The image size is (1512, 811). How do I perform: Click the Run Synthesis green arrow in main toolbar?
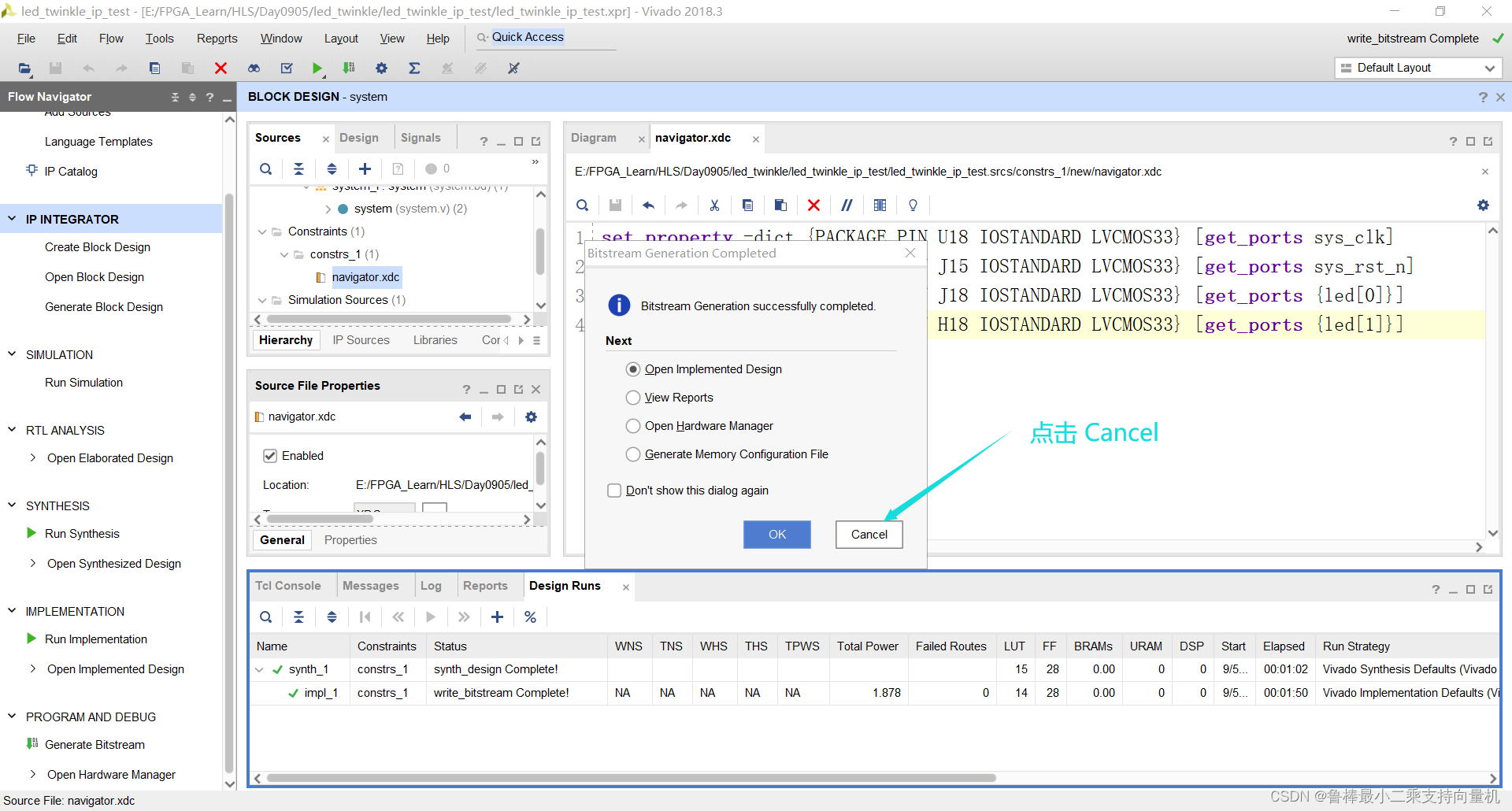pyautogui.click(x=317, y=69)
